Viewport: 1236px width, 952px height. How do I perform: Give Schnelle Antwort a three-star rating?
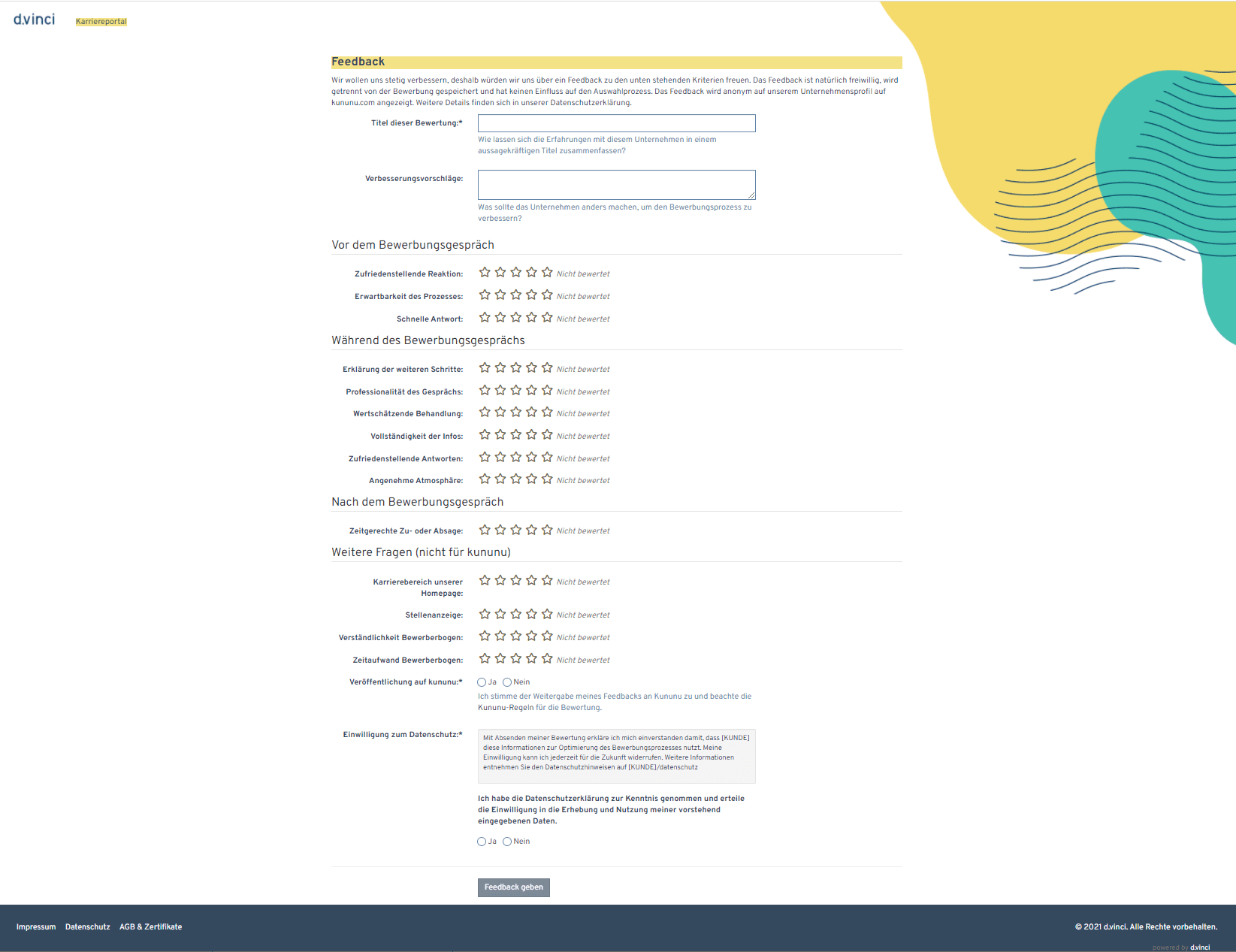click(515, 318)
